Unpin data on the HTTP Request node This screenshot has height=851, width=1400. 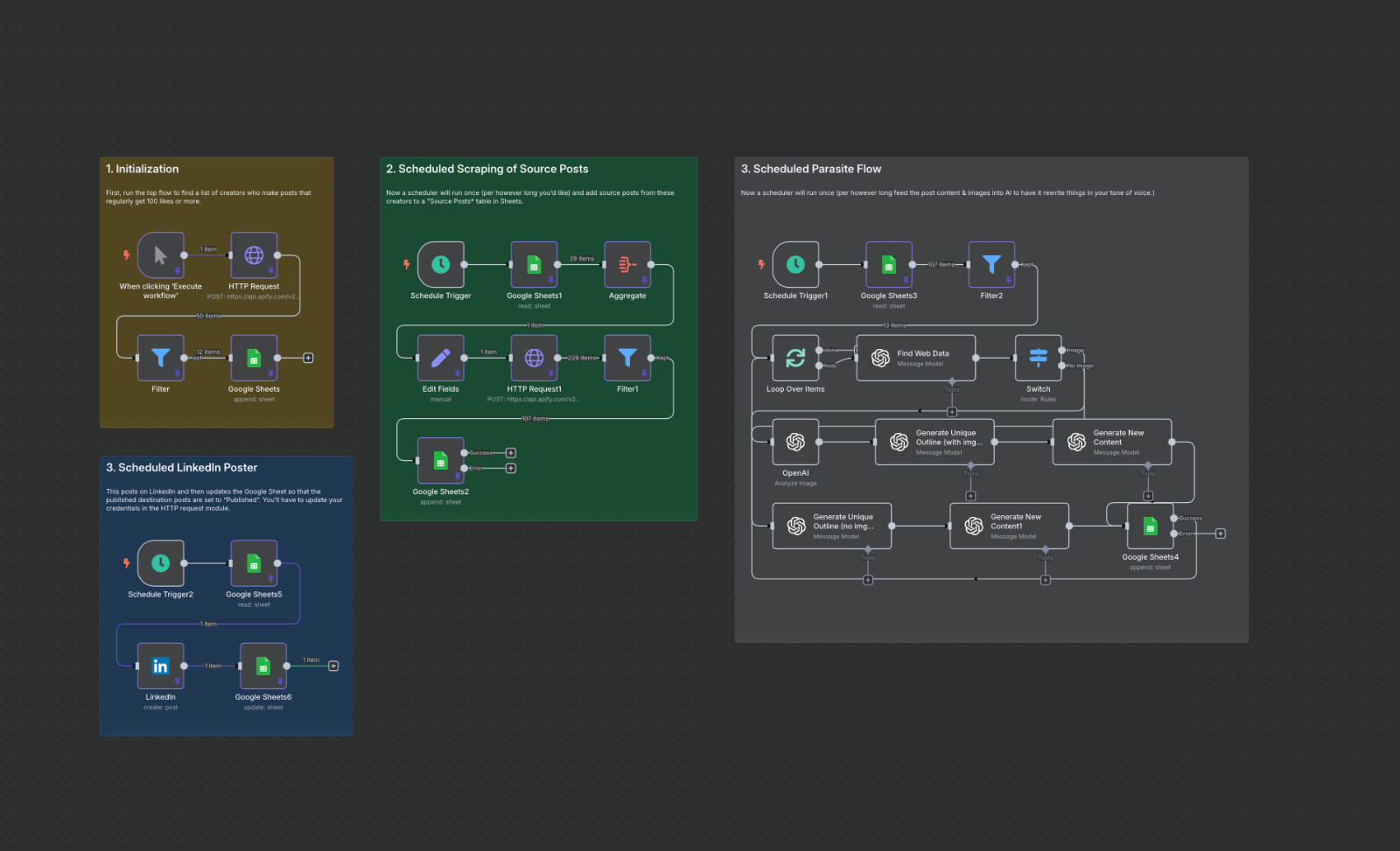[x=271, y=269]
